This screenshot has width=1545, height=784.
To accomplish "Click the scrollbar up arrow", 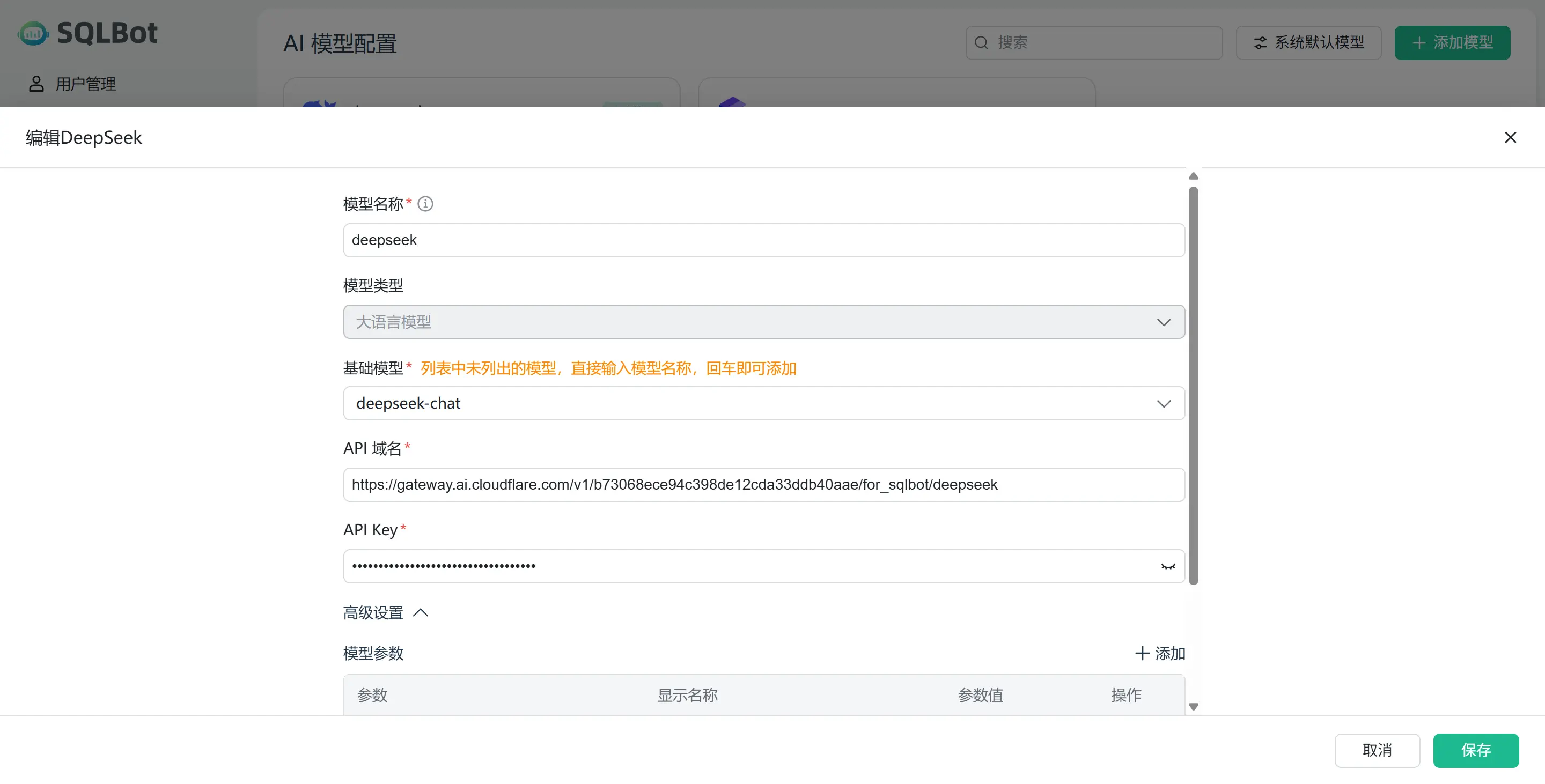I will tap(1193, 176).
